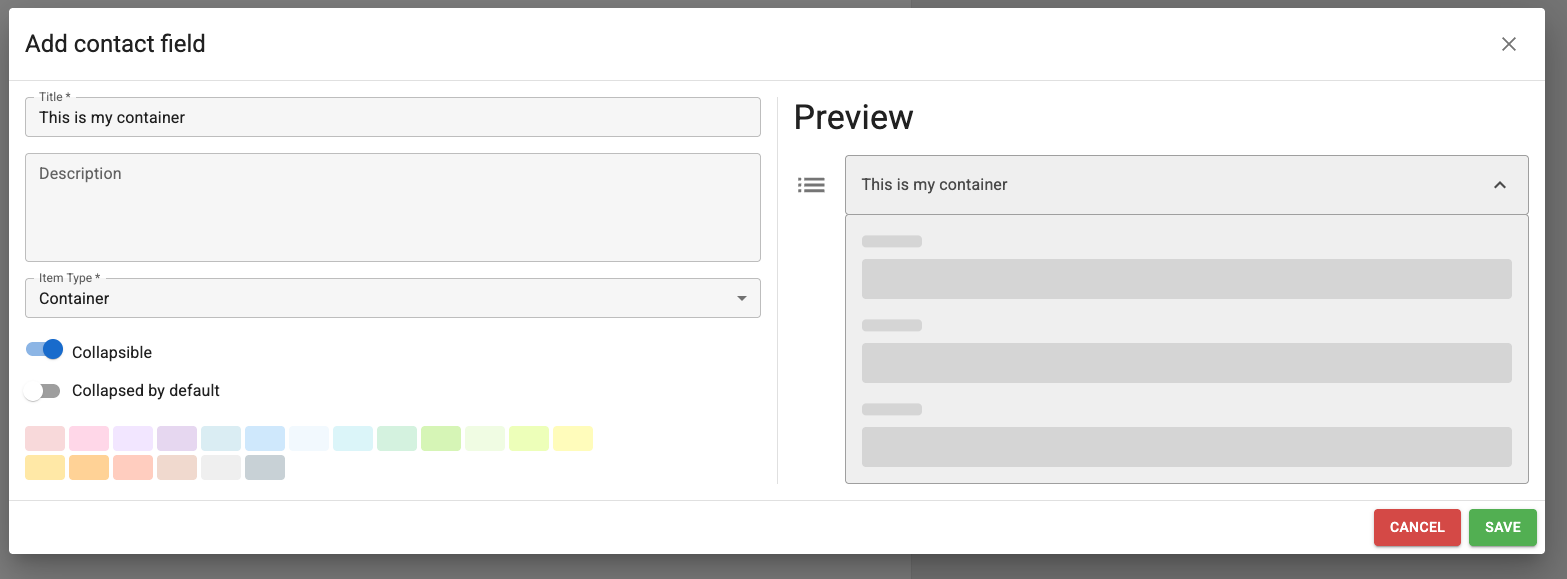Click the list icon beside the preview container
This screenshot has height=579, width=1567.
(x=811, y=185)
